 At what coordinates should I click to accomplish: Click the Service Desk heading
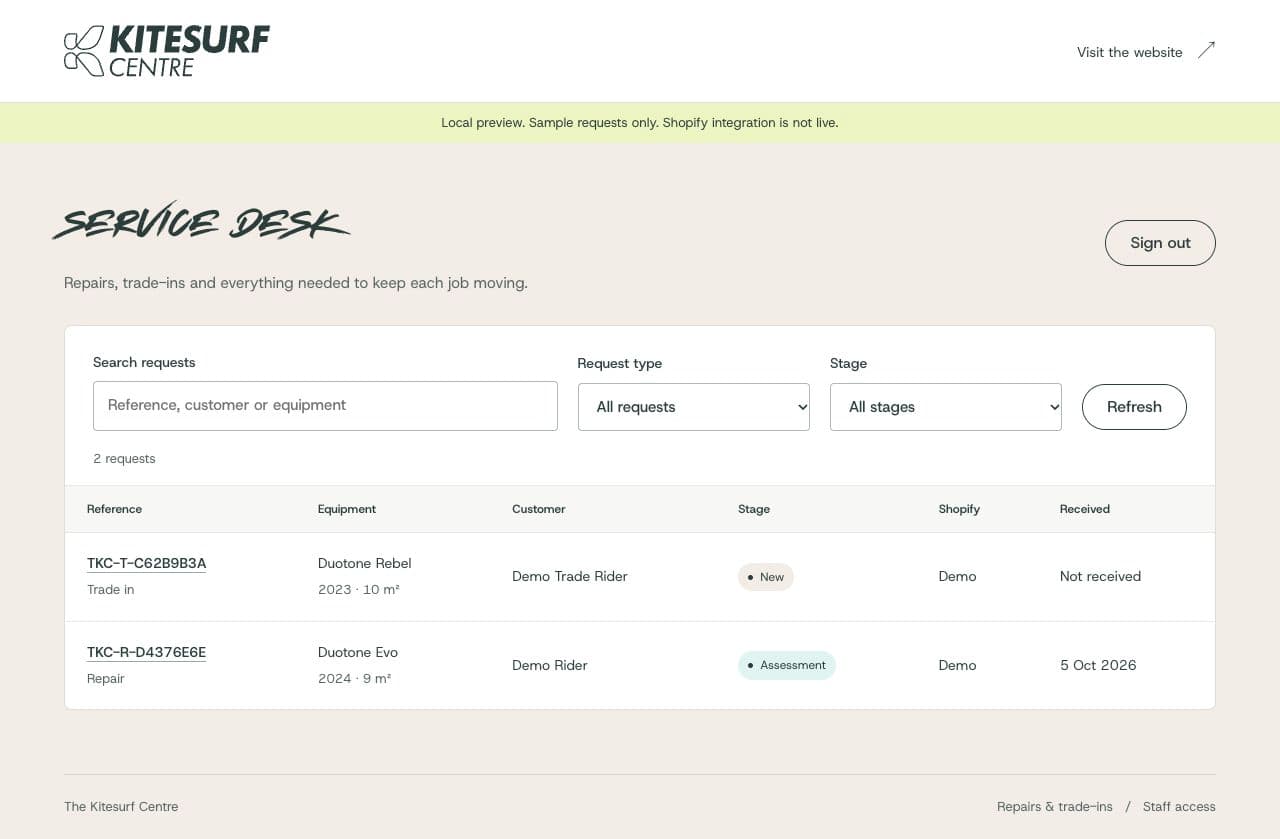[x=201, y=222]
